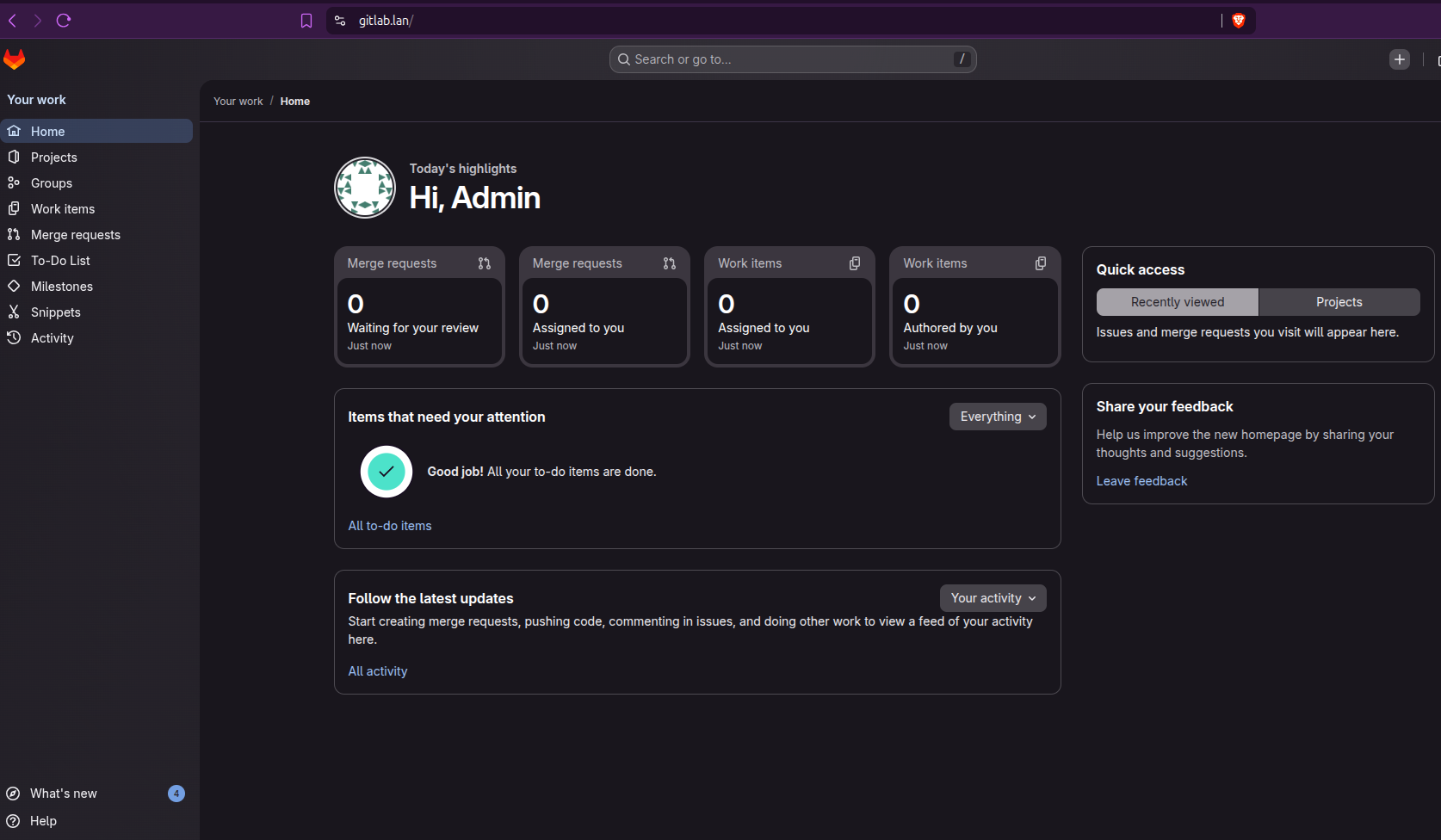The image size is (1441, 840).
Task: Toggle the bookmark star for this page
Action: 306,20
